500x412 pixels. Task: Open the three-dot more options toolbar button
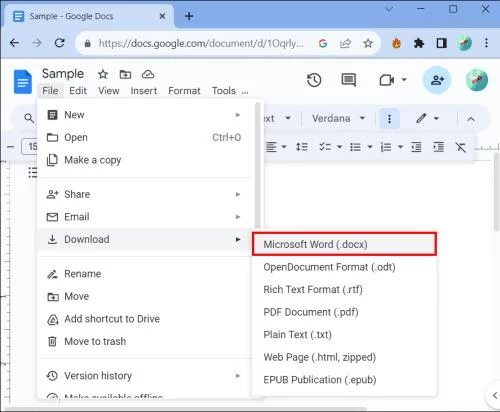tap(389, 119)
